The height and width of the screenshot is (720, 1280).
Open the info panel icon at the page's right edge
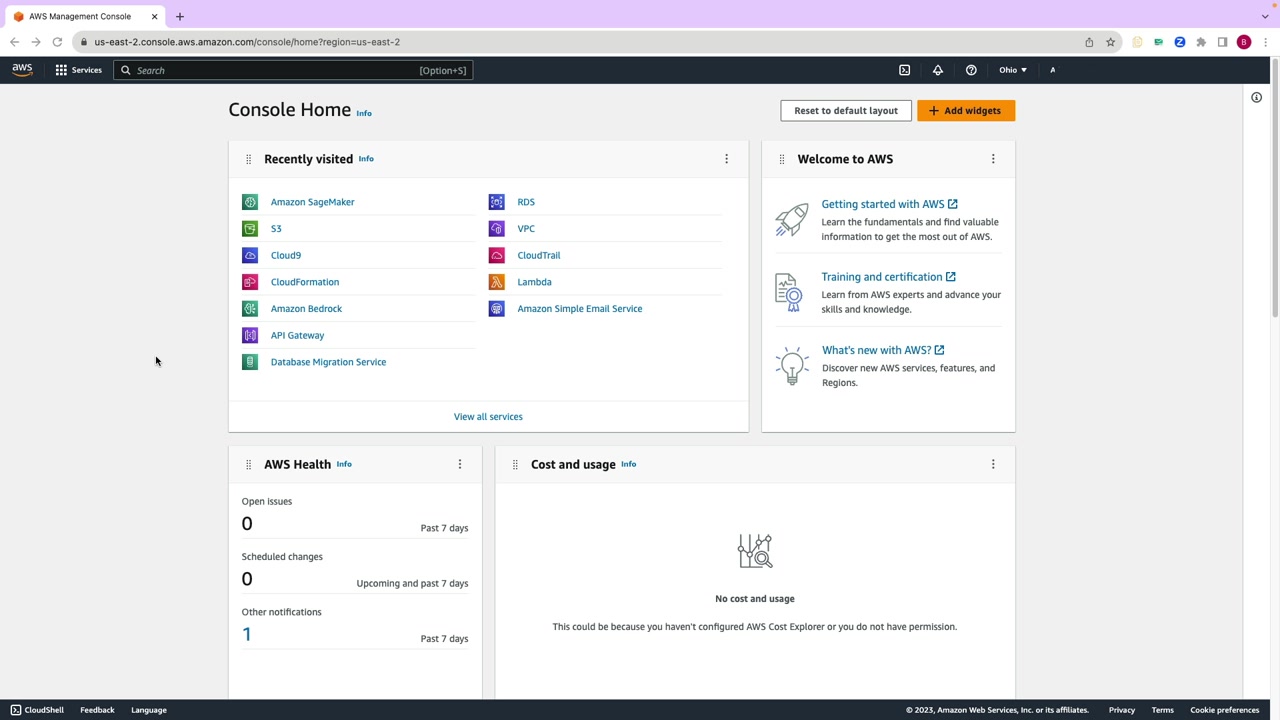click(1257, 98)
